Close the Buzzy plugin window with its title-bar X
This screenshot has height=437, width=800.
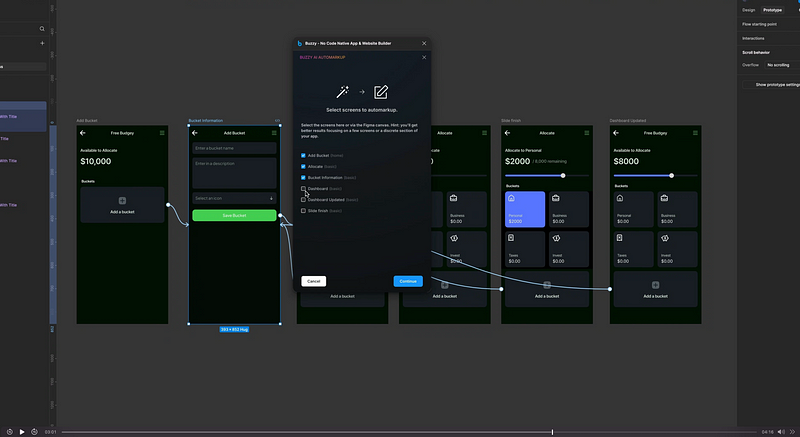(424, 43)
